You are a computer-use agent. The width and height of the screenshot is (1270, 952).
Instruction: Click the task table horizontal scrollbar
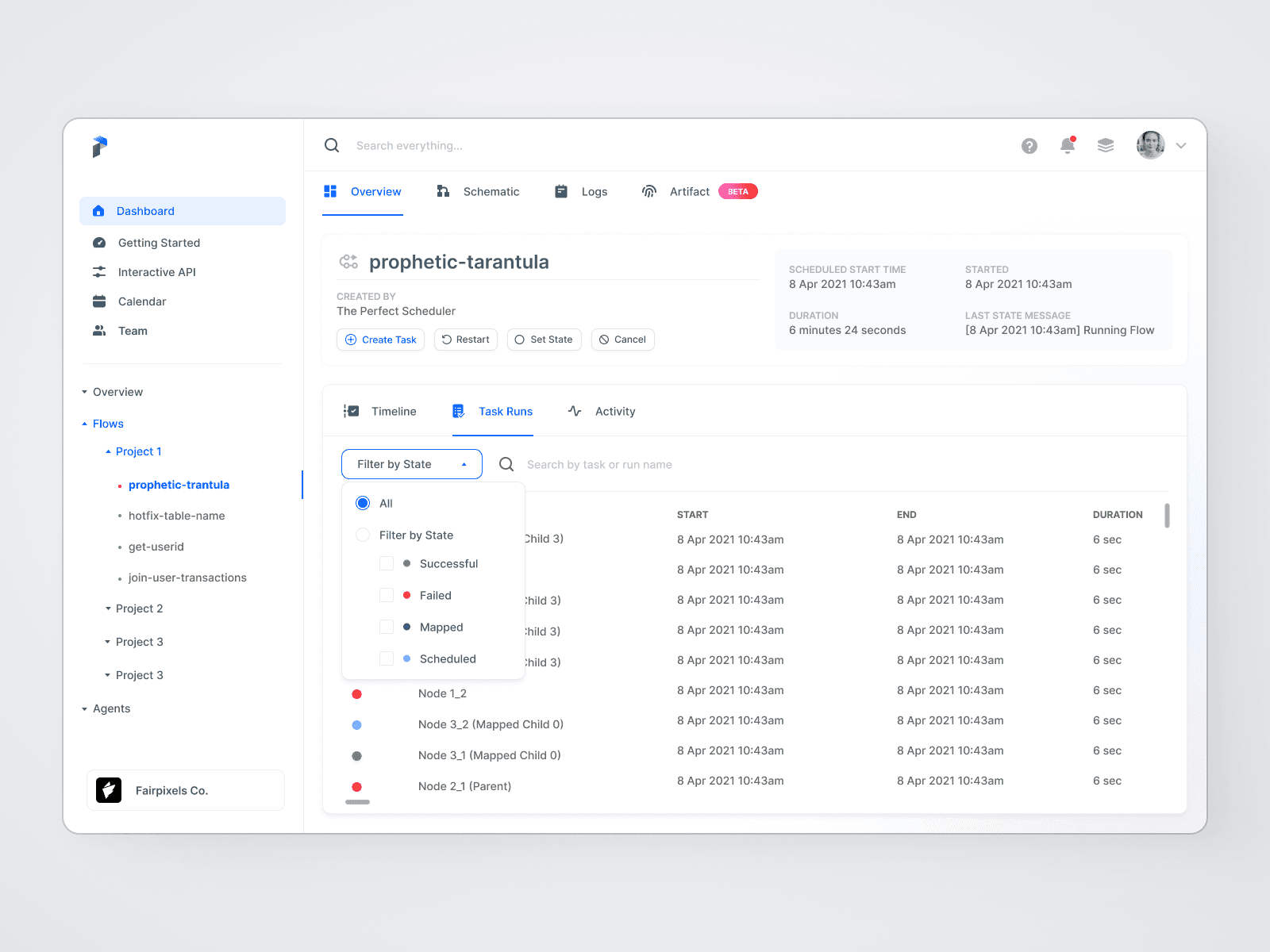358,802
